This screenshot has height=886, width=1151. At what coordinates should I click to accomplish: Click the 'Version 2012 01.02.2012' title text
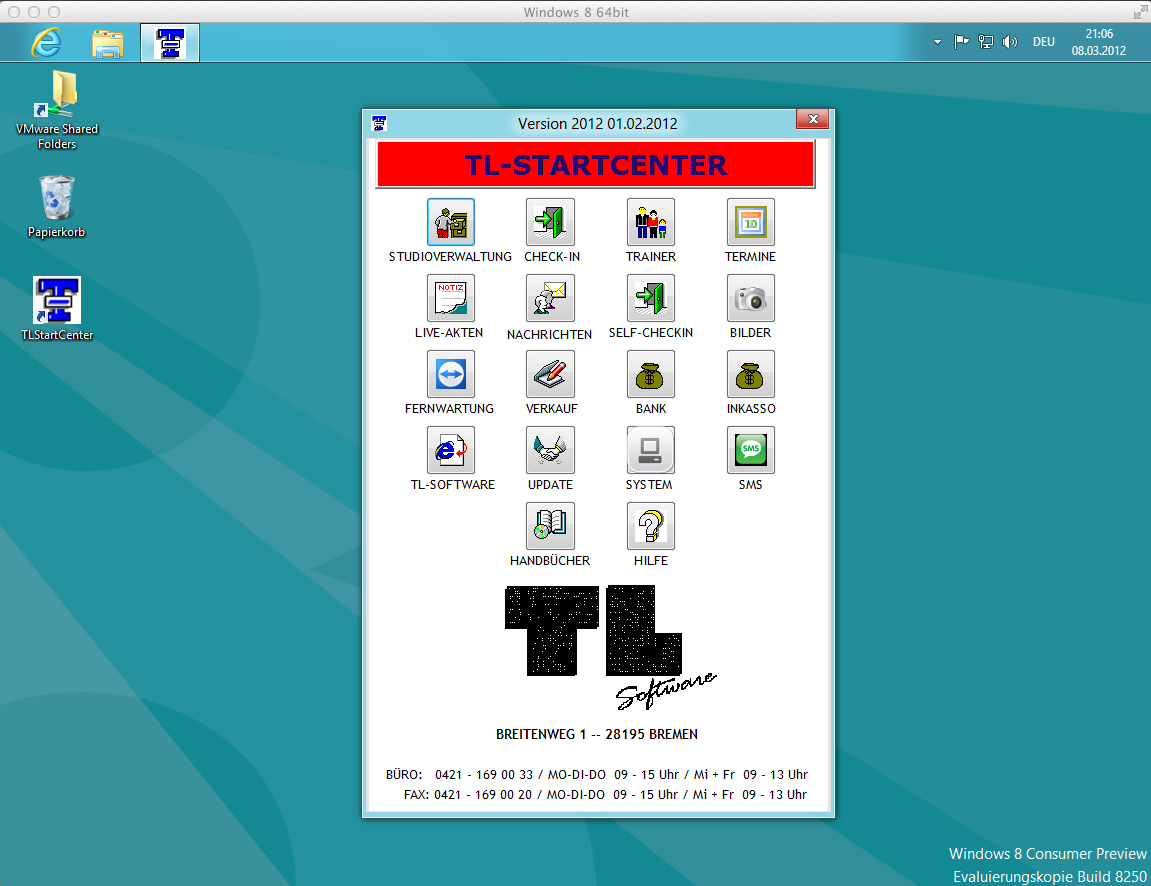click(x=598, y=123)
